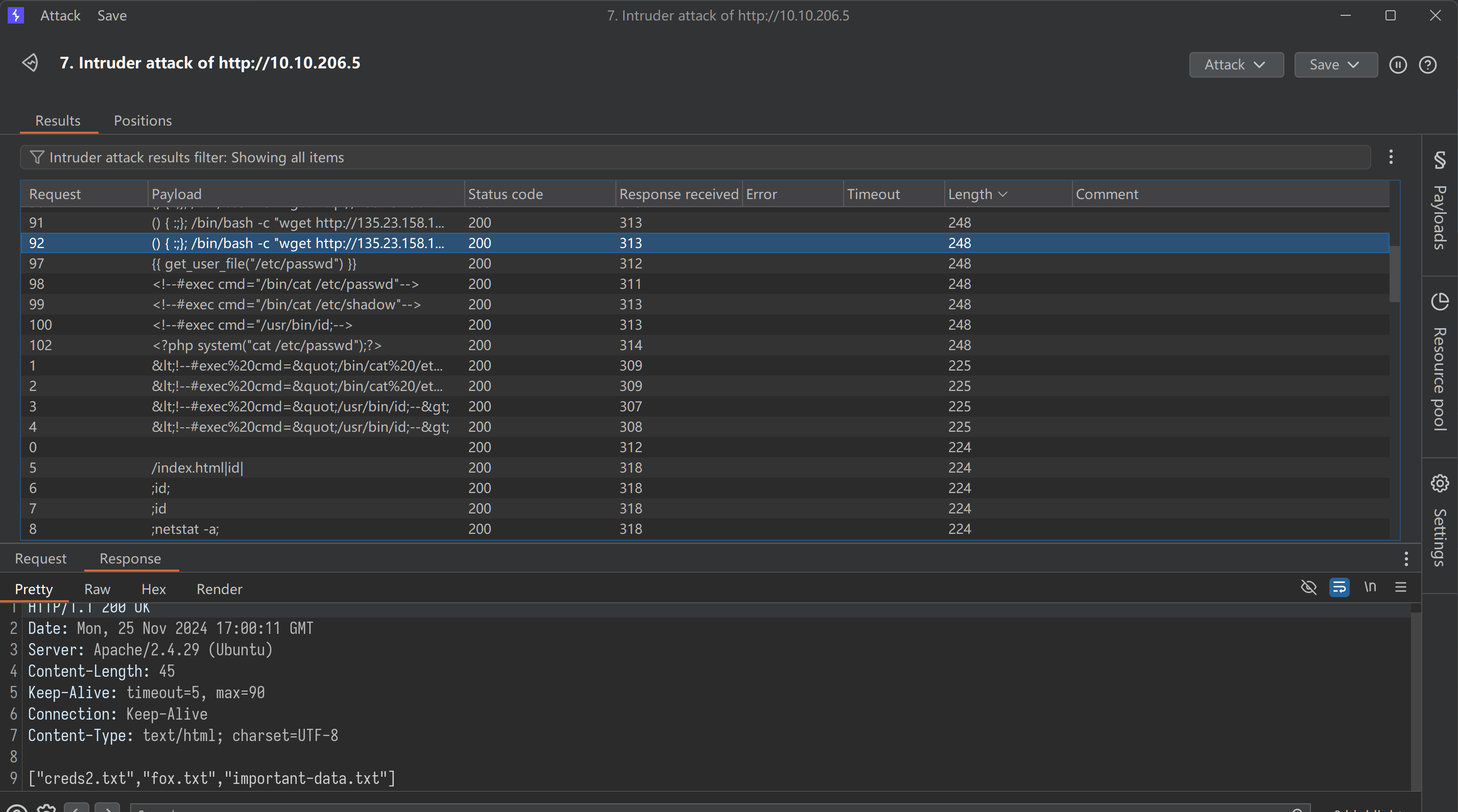Click the response body listing creds2.txt

tap(212, 779)
